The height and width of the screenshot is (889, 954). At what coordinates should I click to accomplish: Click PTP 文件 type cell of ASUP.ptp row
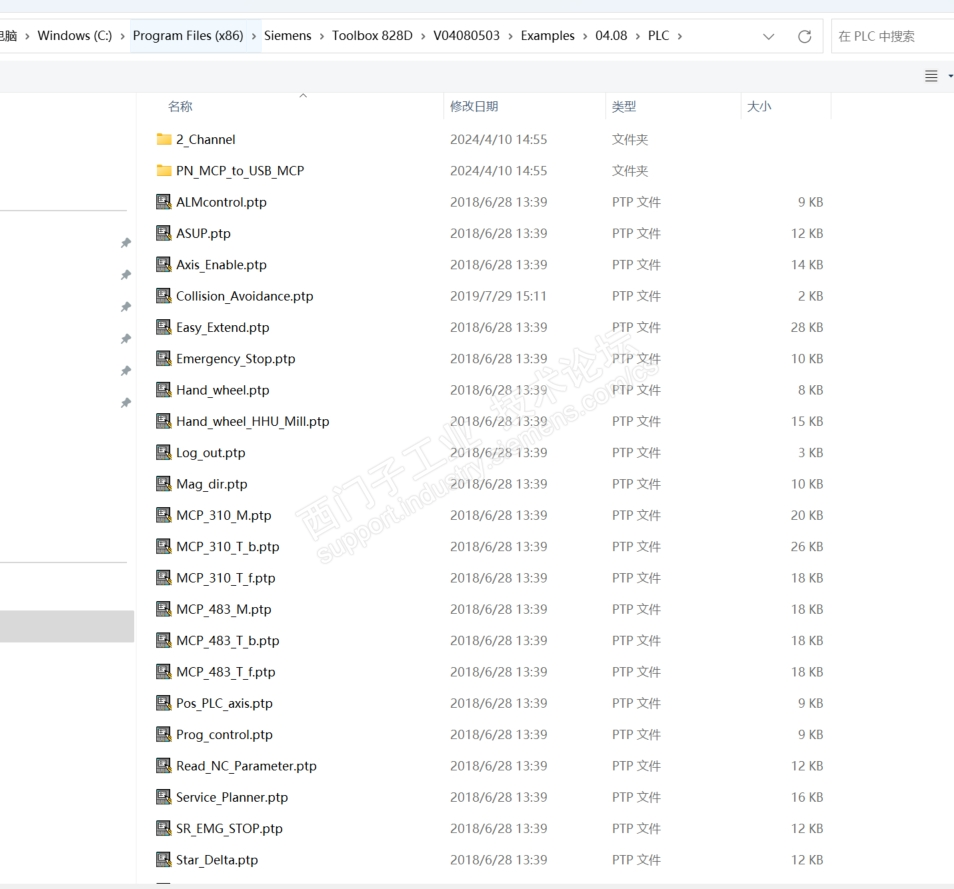(x=636, y=233)
